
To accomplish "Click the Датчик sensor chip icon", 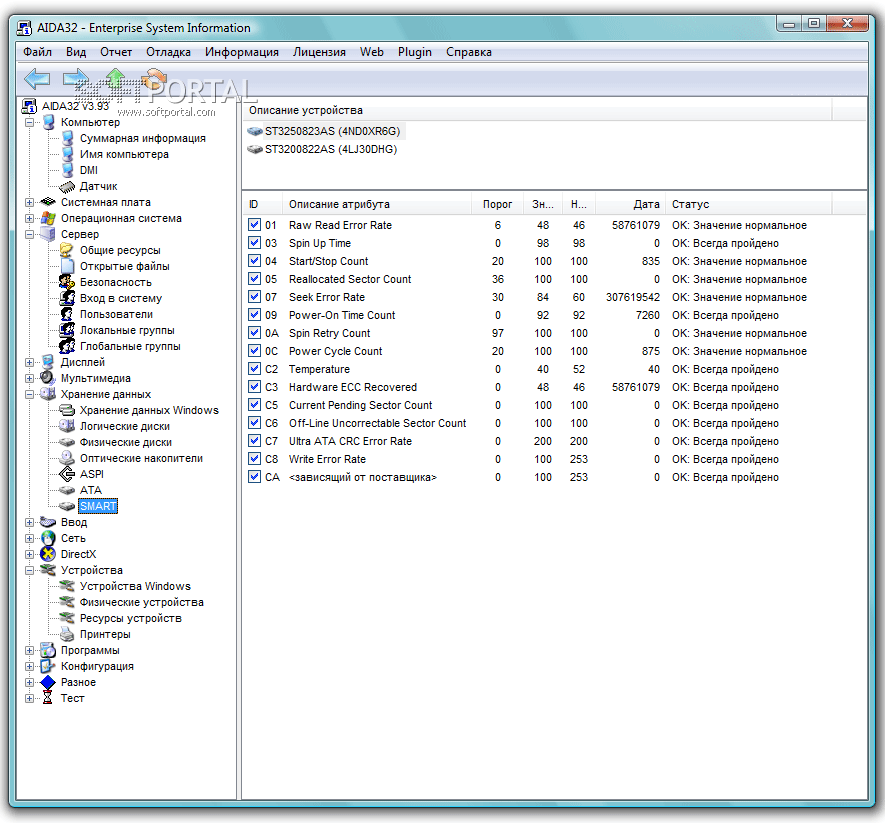I will pos(67,186).
